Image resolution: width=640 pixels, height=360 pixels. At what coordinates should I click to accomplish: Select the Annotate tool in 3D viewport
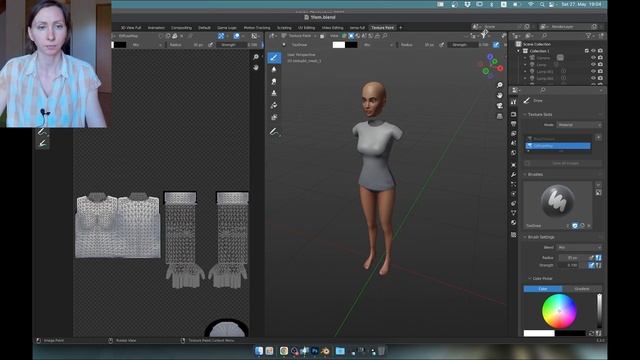point(274,131)
